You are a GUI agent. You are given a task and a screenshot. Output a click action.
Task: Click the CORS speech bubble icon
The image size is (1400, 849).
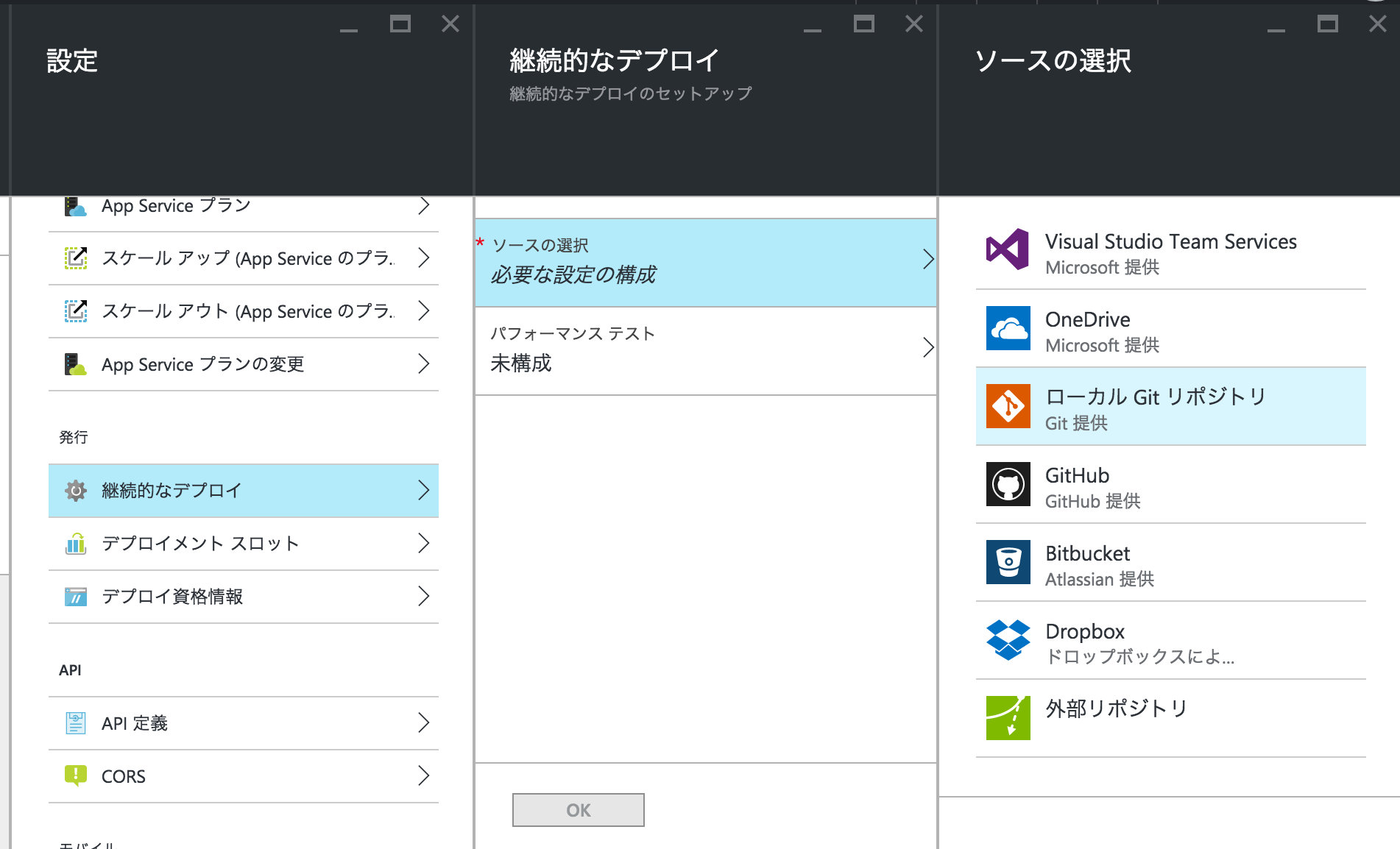pos(75,776)
